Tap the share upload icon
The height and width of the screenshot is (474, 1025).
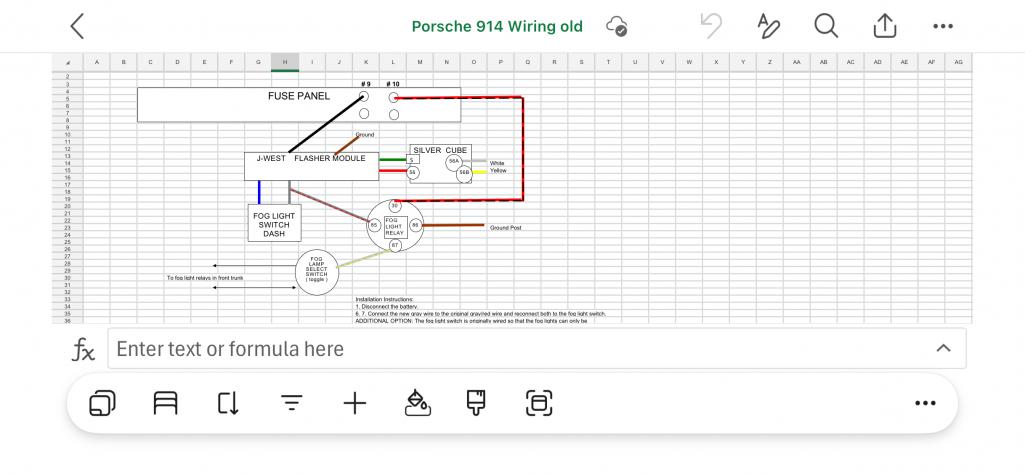coord(884,25)
